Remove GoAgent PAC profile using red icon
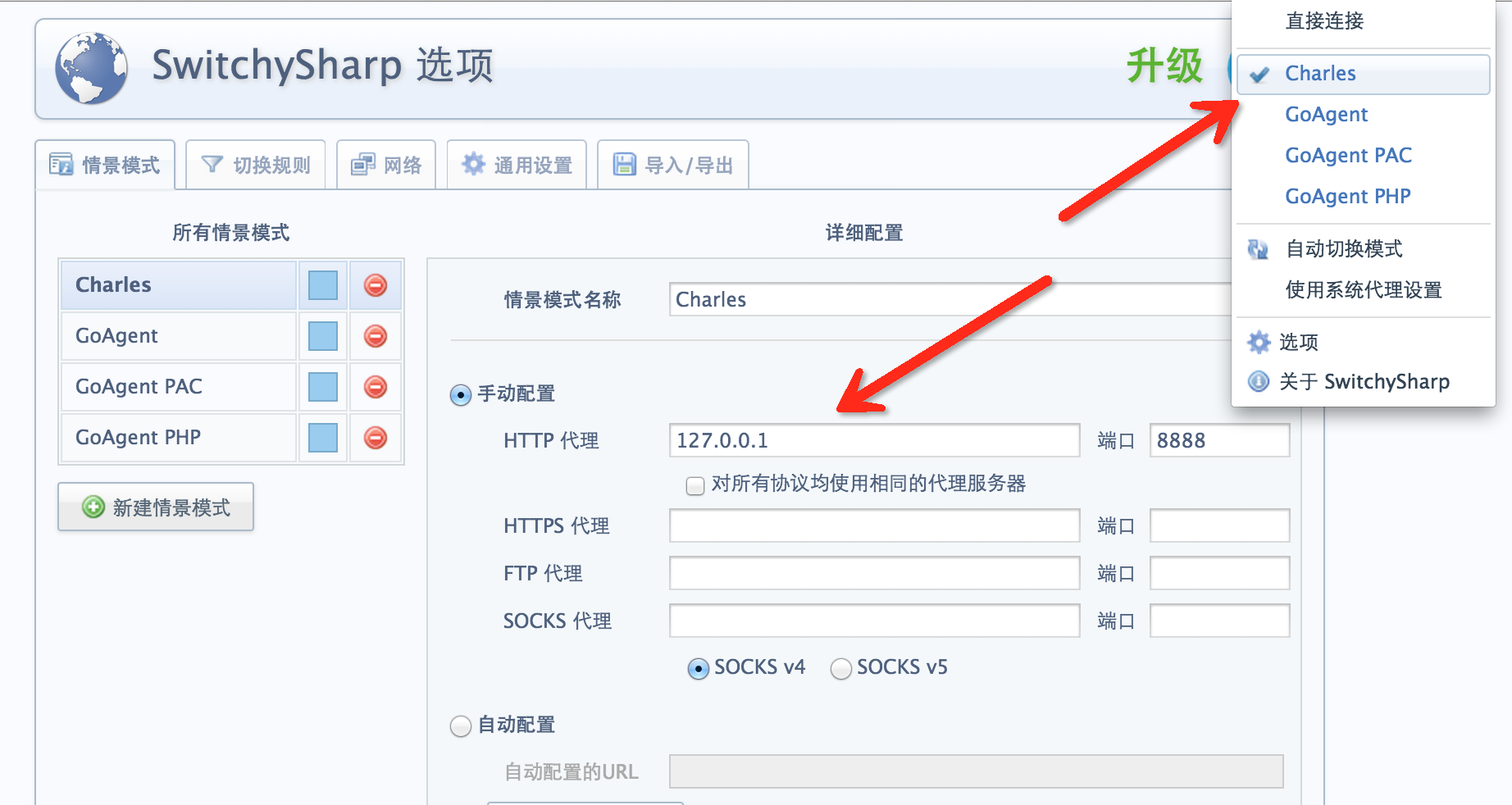1512x805 pixels. click(x=376, y=387)
